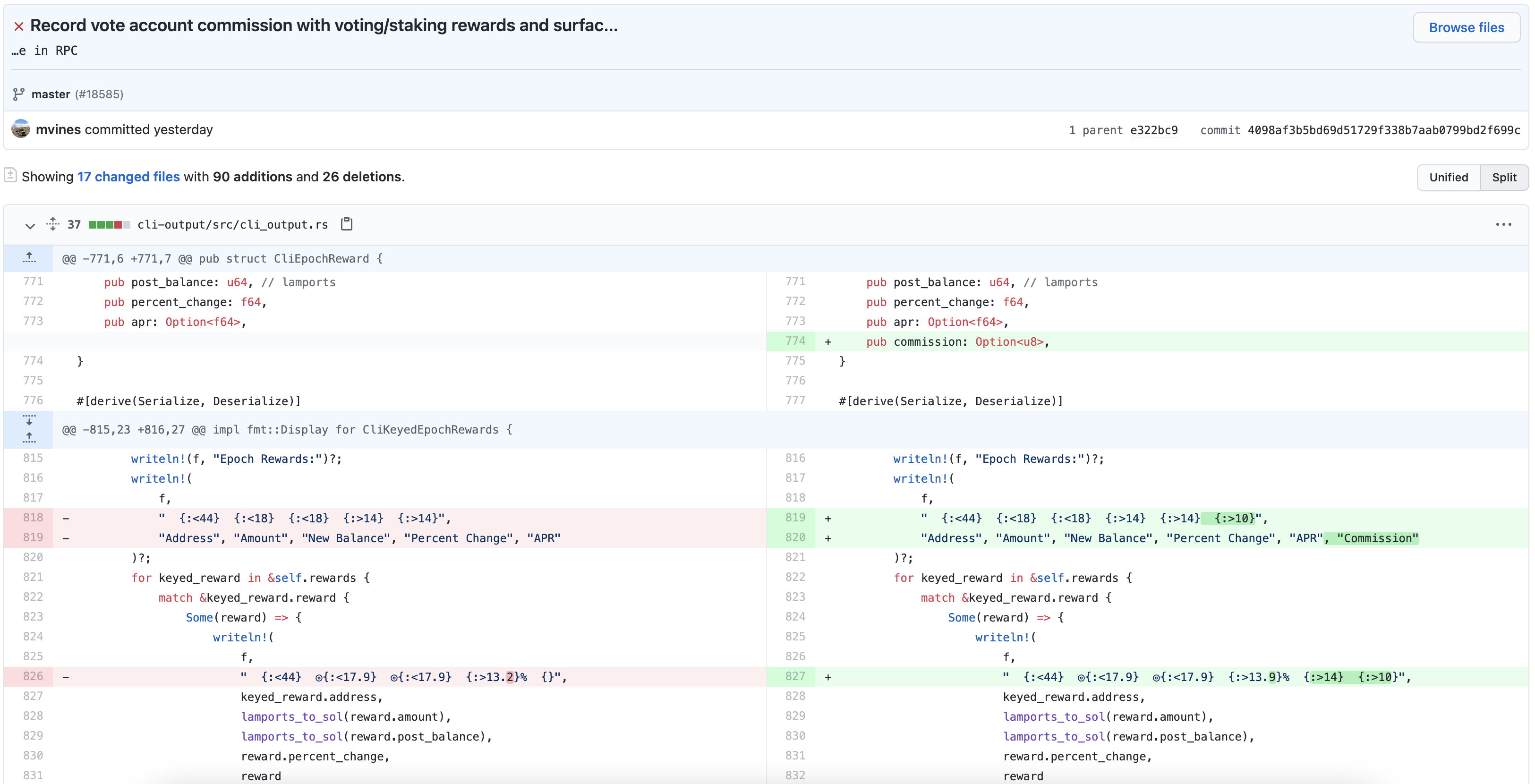Switch to Unified diff view

(1448, 177)
